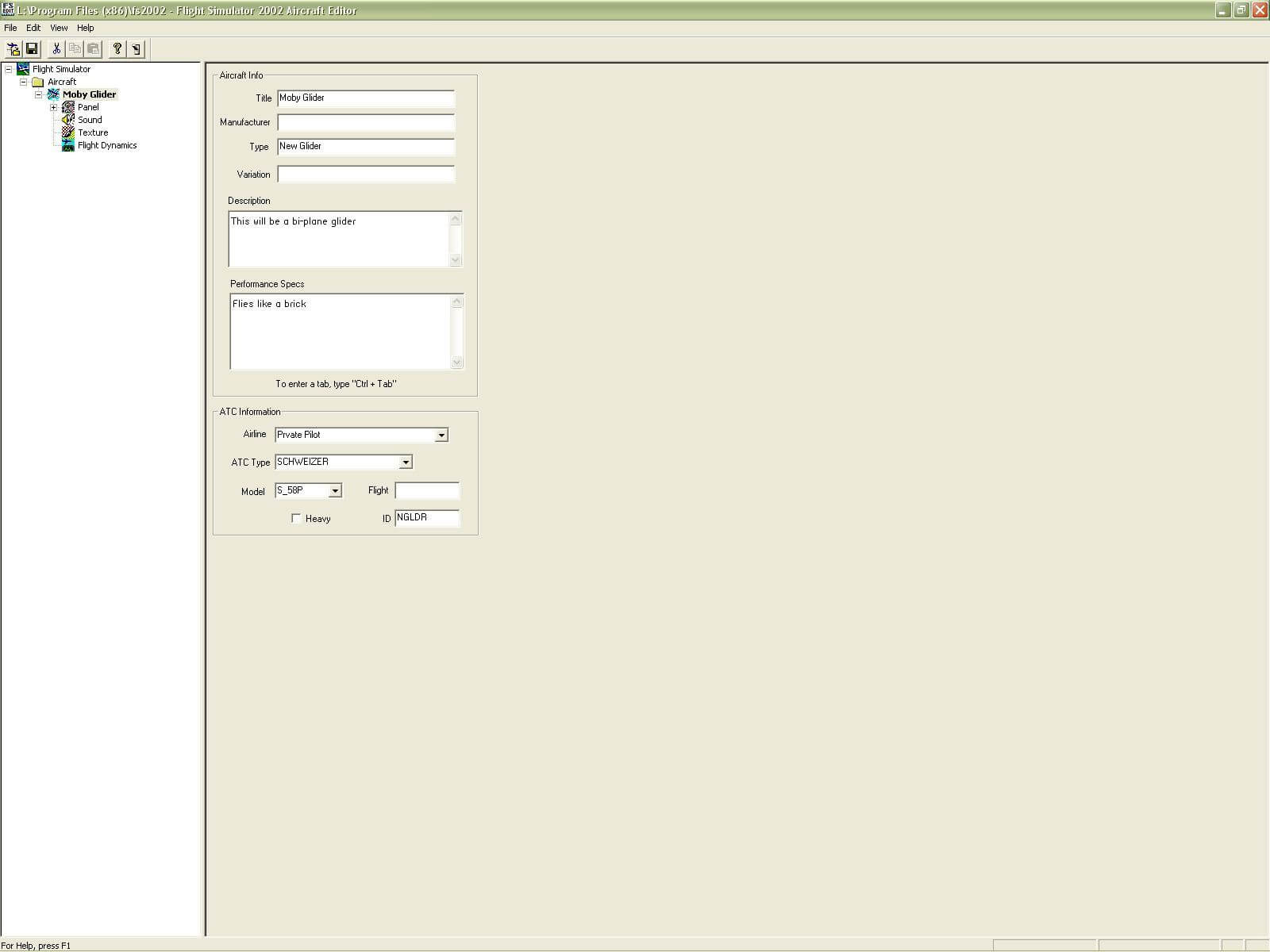Click in the Type field
Image resolution: width=1270 pixels, height=952 pixels.
click(x=366, y=147)
